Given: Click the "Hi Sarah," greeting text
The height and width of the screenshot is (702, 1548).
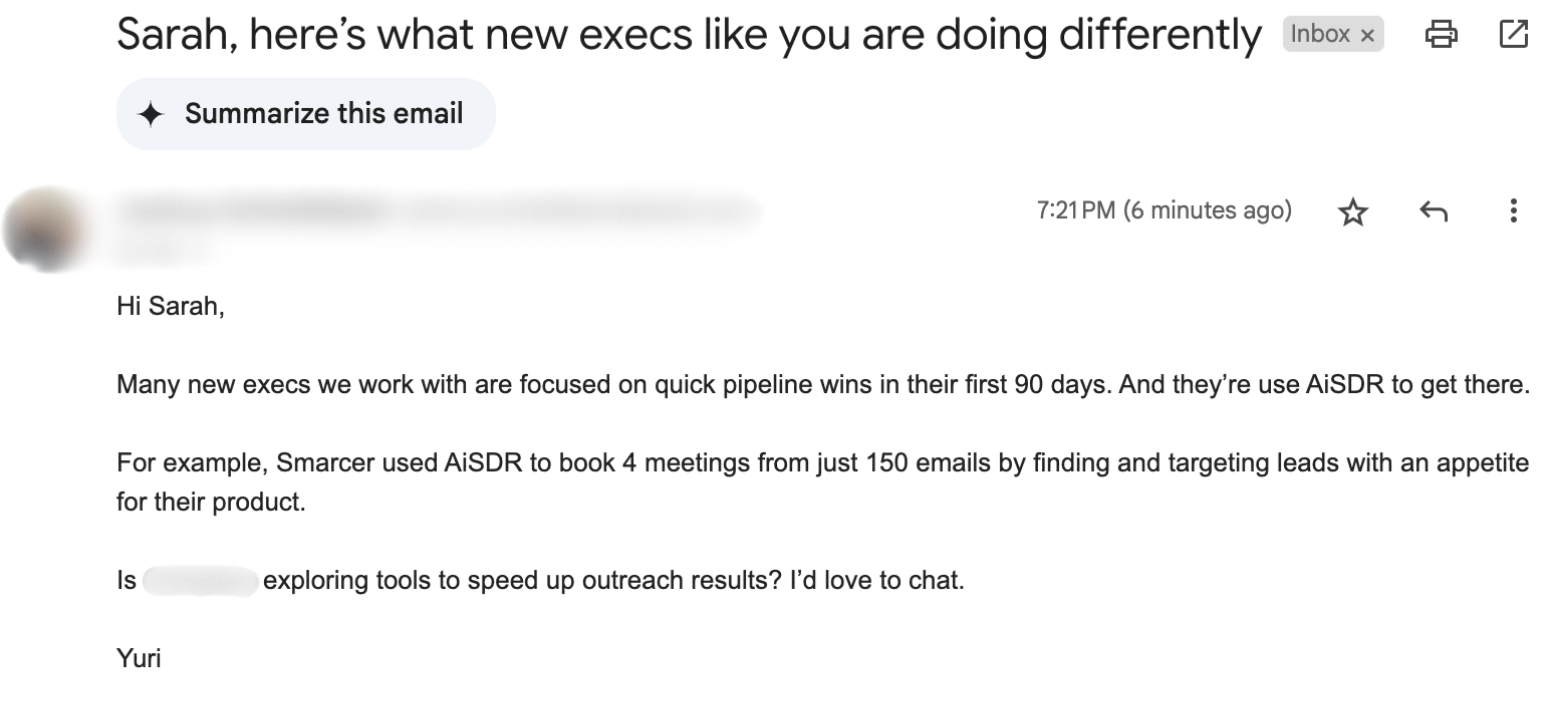Looking at the screenshot, I should [171, 307].
